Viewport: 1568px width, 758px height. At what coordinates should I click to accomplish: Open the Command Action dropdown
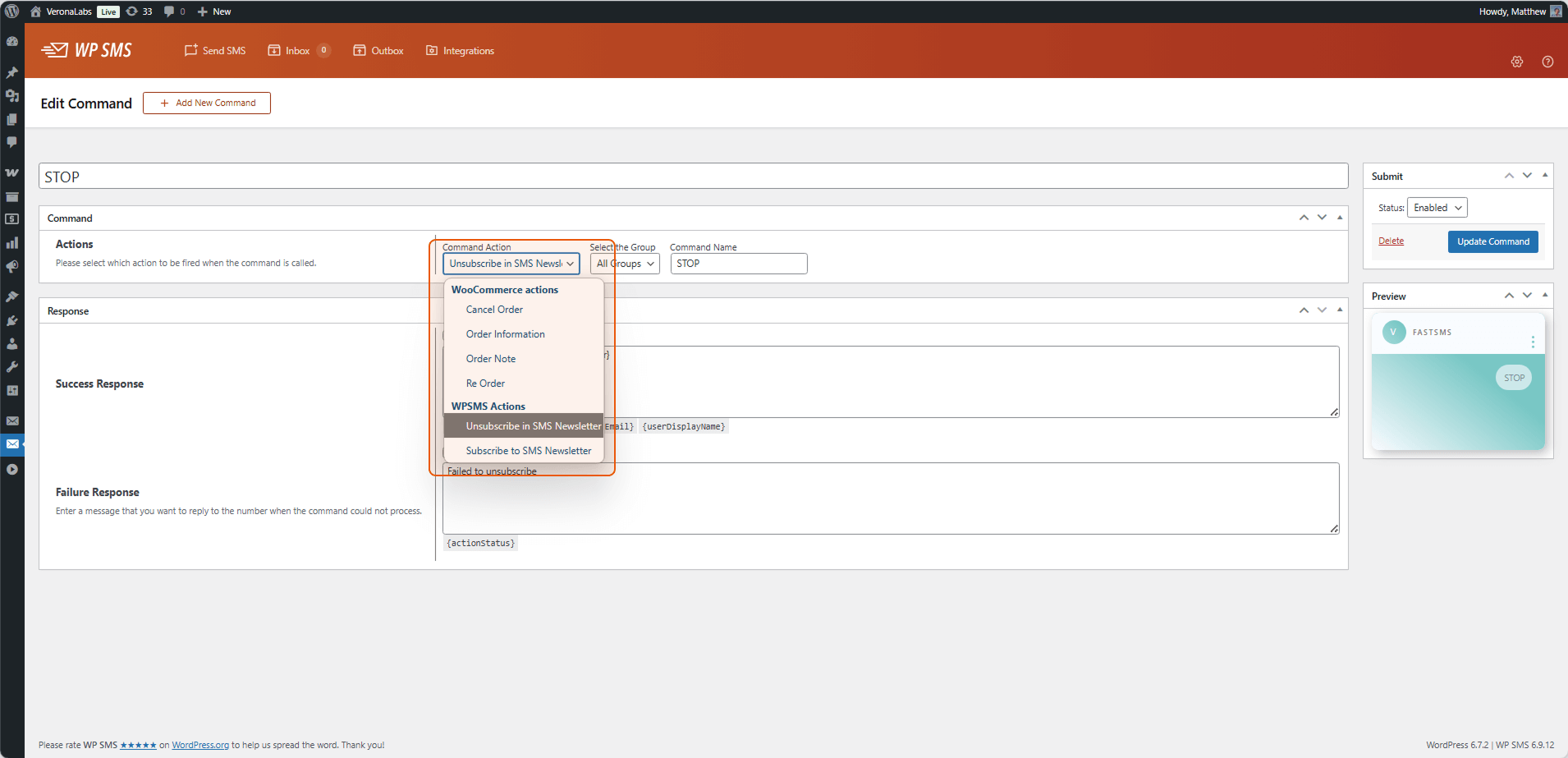(x=511, y=264)
